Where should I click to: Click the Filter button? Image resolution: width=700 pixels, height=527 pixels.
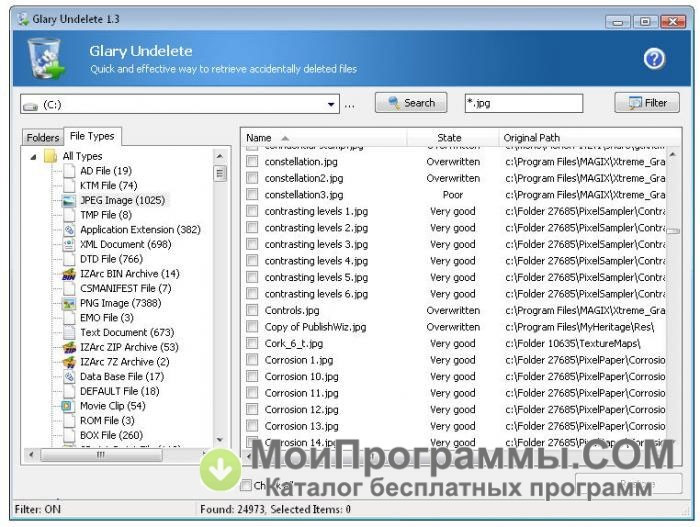coord(647,103)
